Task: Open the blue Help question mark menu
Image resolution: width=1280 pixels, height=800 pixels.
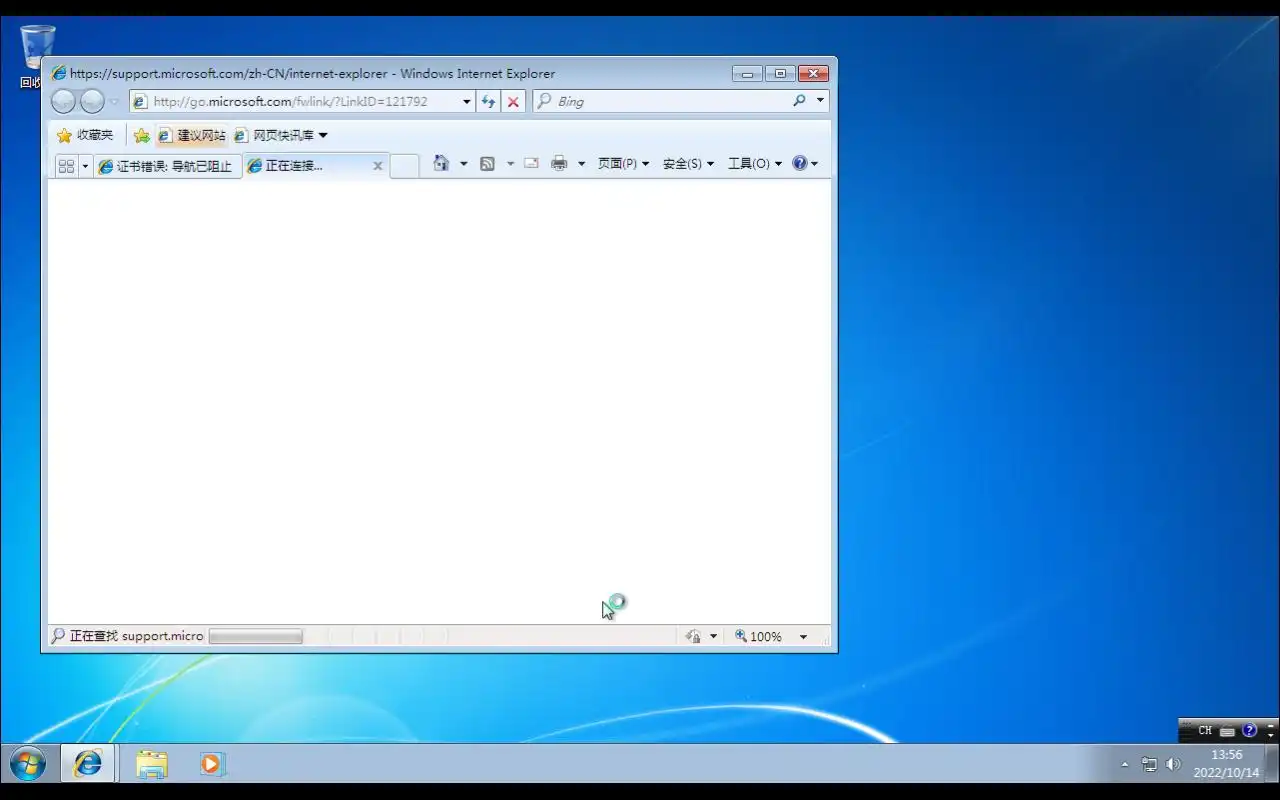Action: point(805,163)
